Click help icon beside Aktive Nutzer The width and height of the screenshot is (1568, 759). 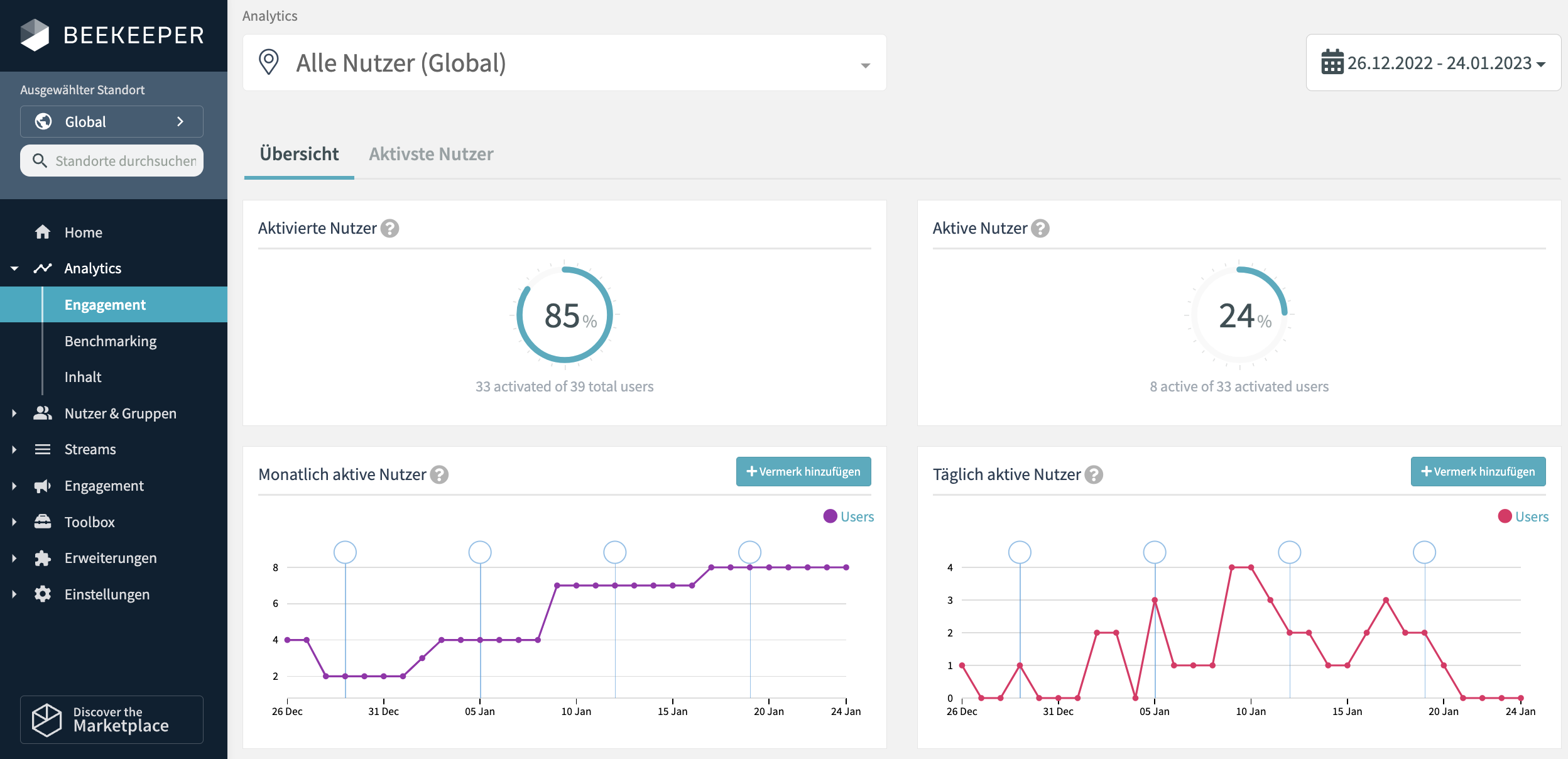click(1040, 228)
